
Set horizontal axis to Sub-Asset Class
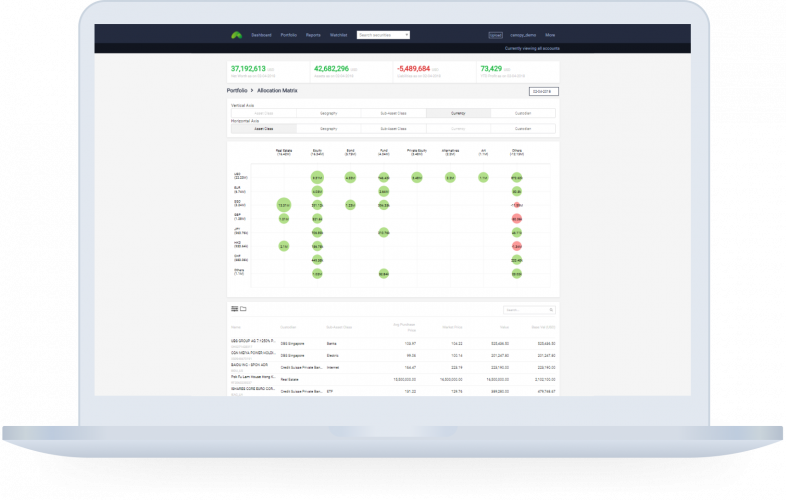394,129
